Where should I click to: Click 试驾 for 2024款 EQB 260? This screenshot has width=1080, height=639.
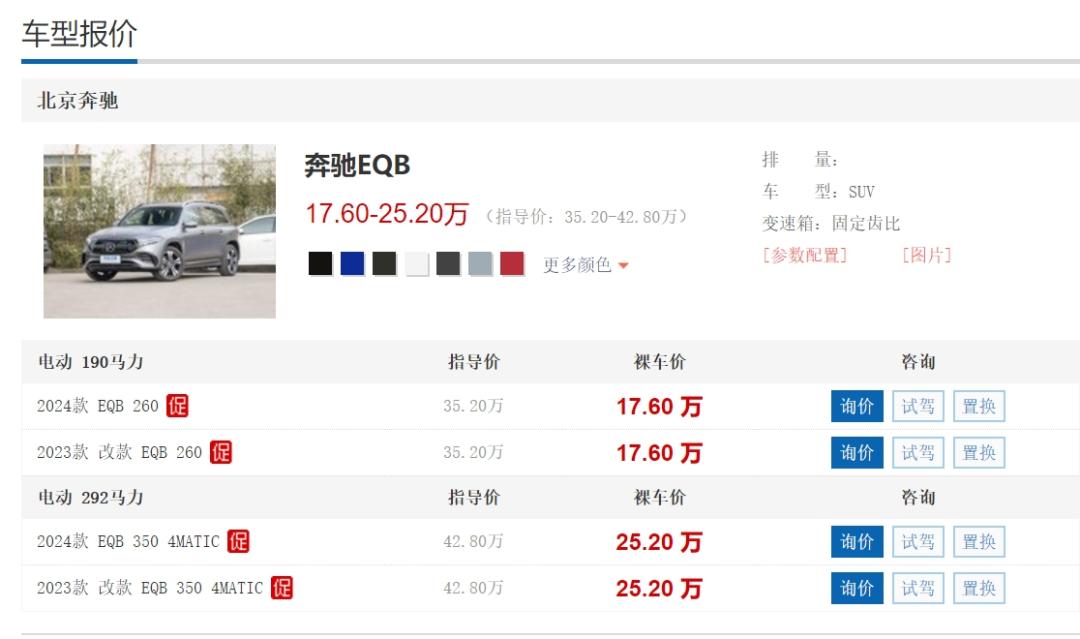click(918, 406)
